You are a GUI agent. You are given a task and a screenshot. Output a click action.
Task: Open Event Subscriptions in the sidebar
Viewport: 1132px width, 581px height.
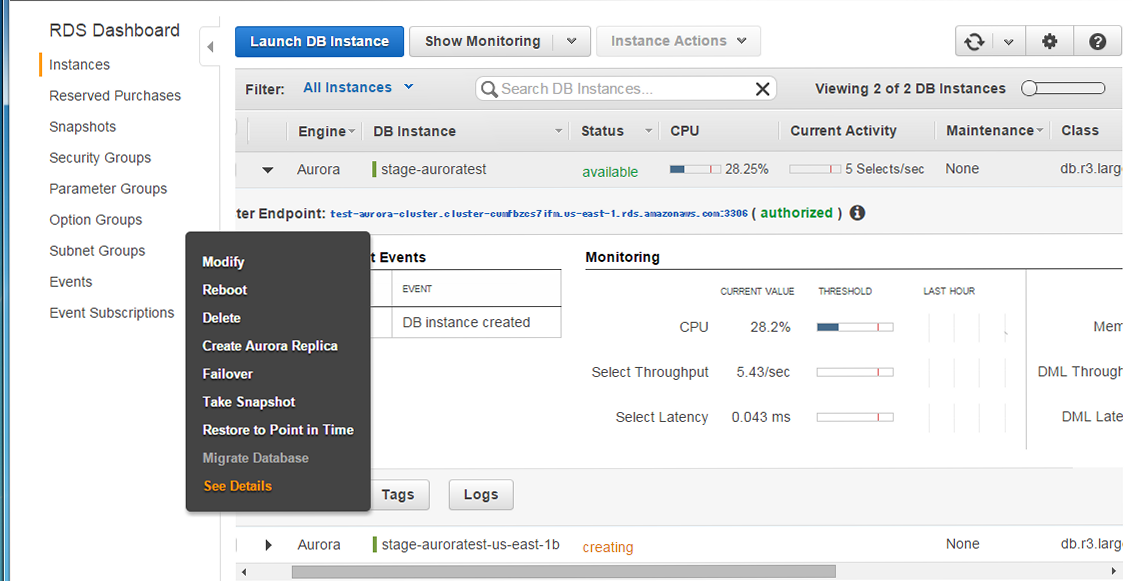click(112, 313)
